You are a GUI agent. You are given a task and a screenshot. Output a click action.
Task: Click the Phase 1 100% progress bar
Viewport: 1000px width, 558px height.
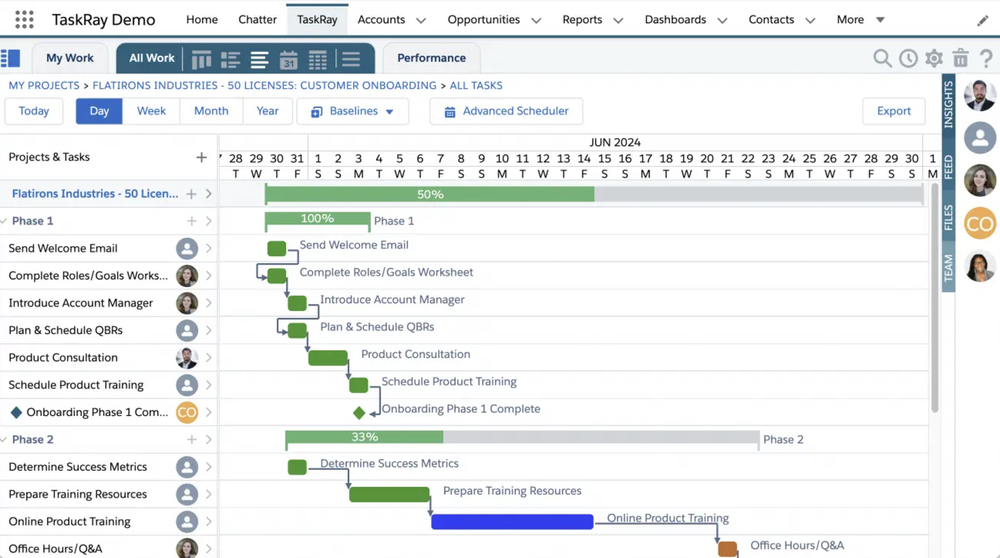(x=318, y=219)
